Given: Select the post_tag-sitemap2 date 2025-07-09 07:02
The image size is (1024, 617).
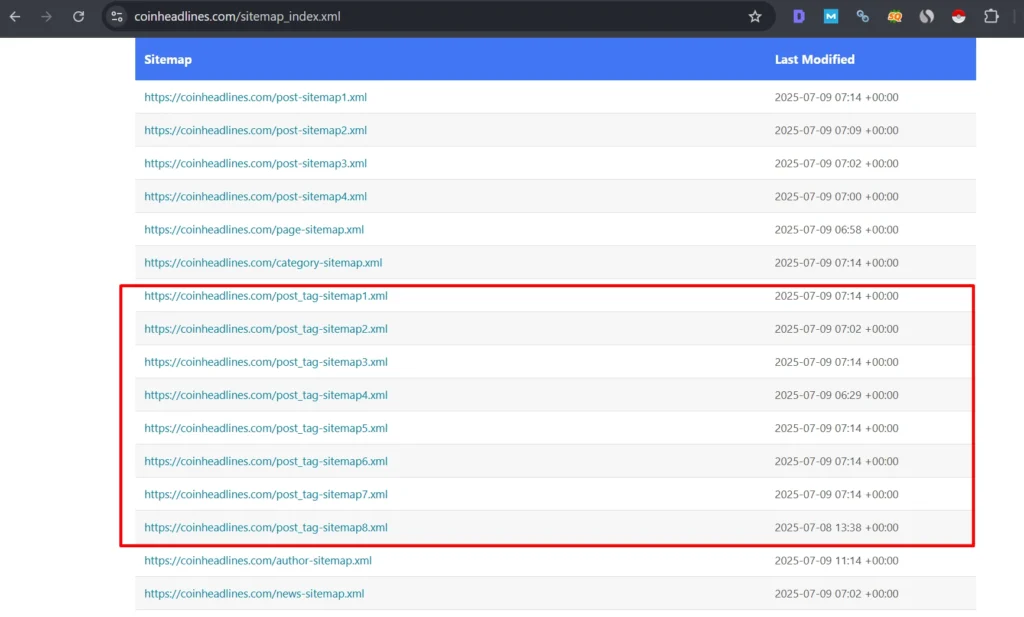Looking at the screenshot, I should [x=837, y=329].
